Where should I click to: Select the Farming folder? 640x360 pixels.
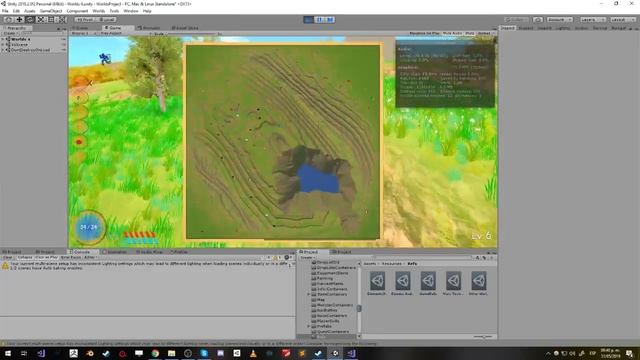tap(324, 278)
